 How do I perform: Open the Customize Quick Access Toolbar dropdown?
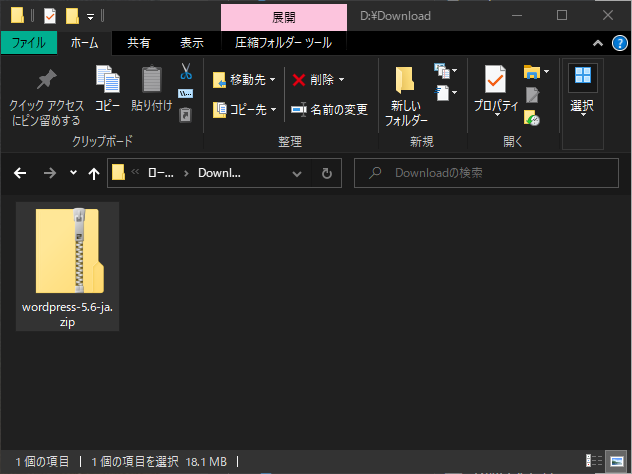[91, 17]
